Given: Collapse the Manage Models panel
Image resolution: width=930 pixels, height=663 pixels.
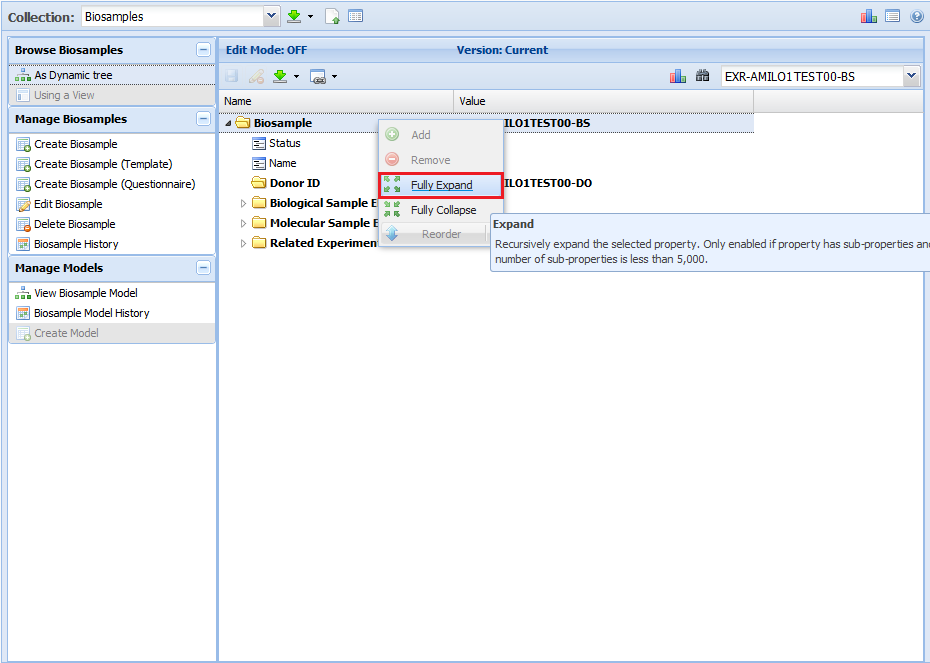Looking at the screenshot, I should 203,268.
